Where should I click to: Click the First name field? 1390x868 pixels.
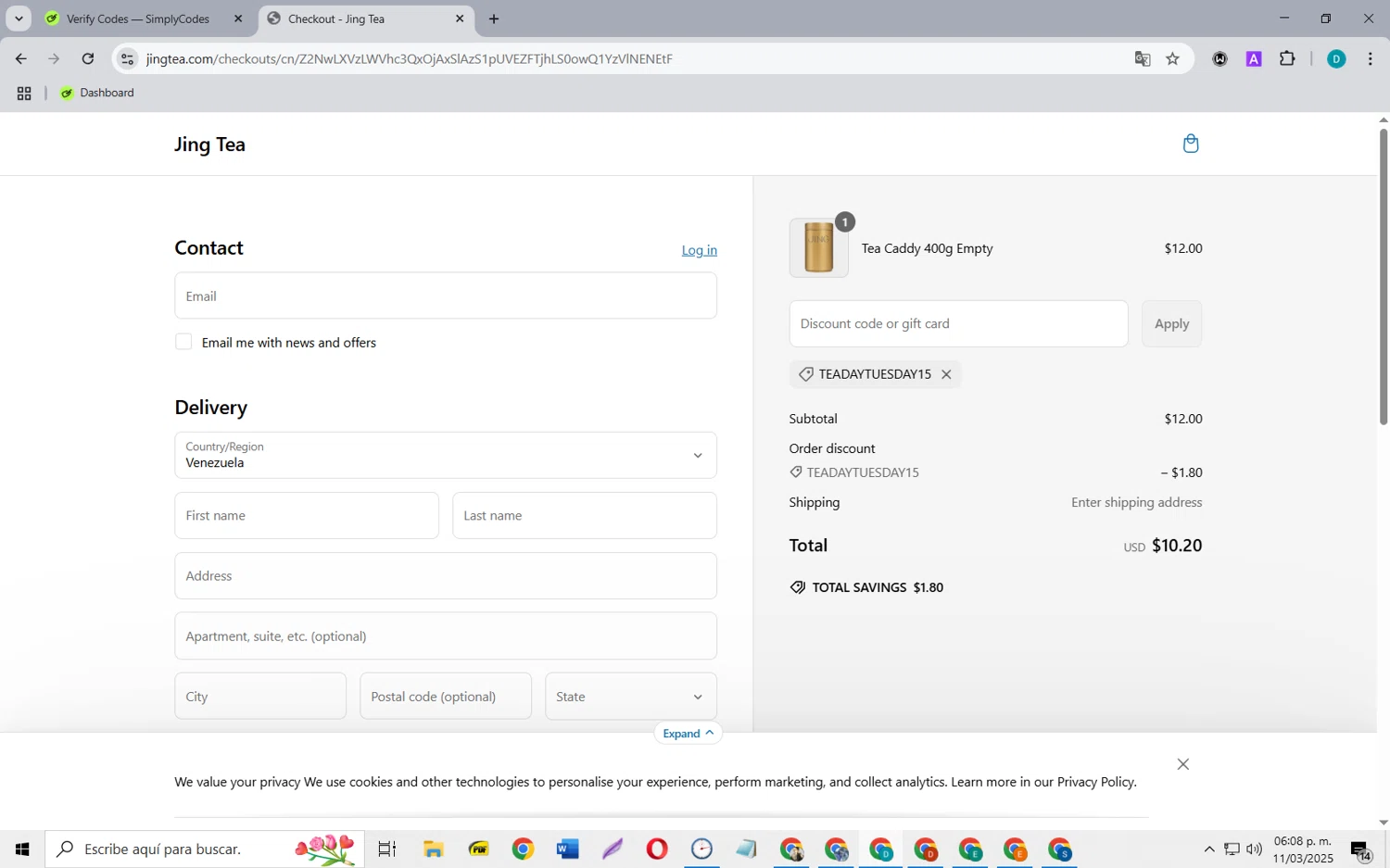pyautogui.click(x=307, y=515)
